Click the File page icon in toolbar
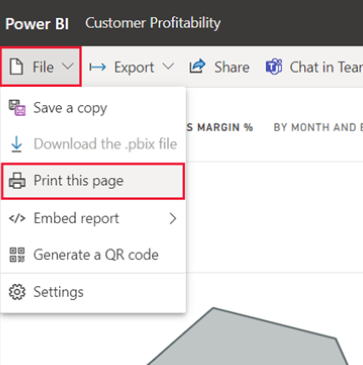The height and width of the screenshot is (365, 363). click(16, 67)
